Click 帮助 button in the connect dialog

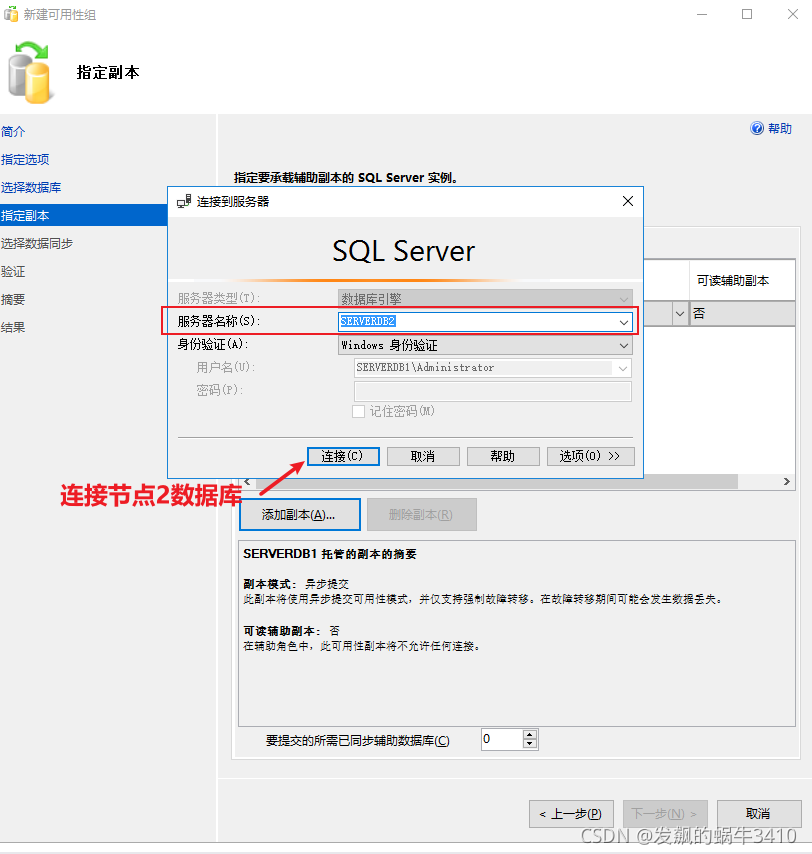[503, 456]
